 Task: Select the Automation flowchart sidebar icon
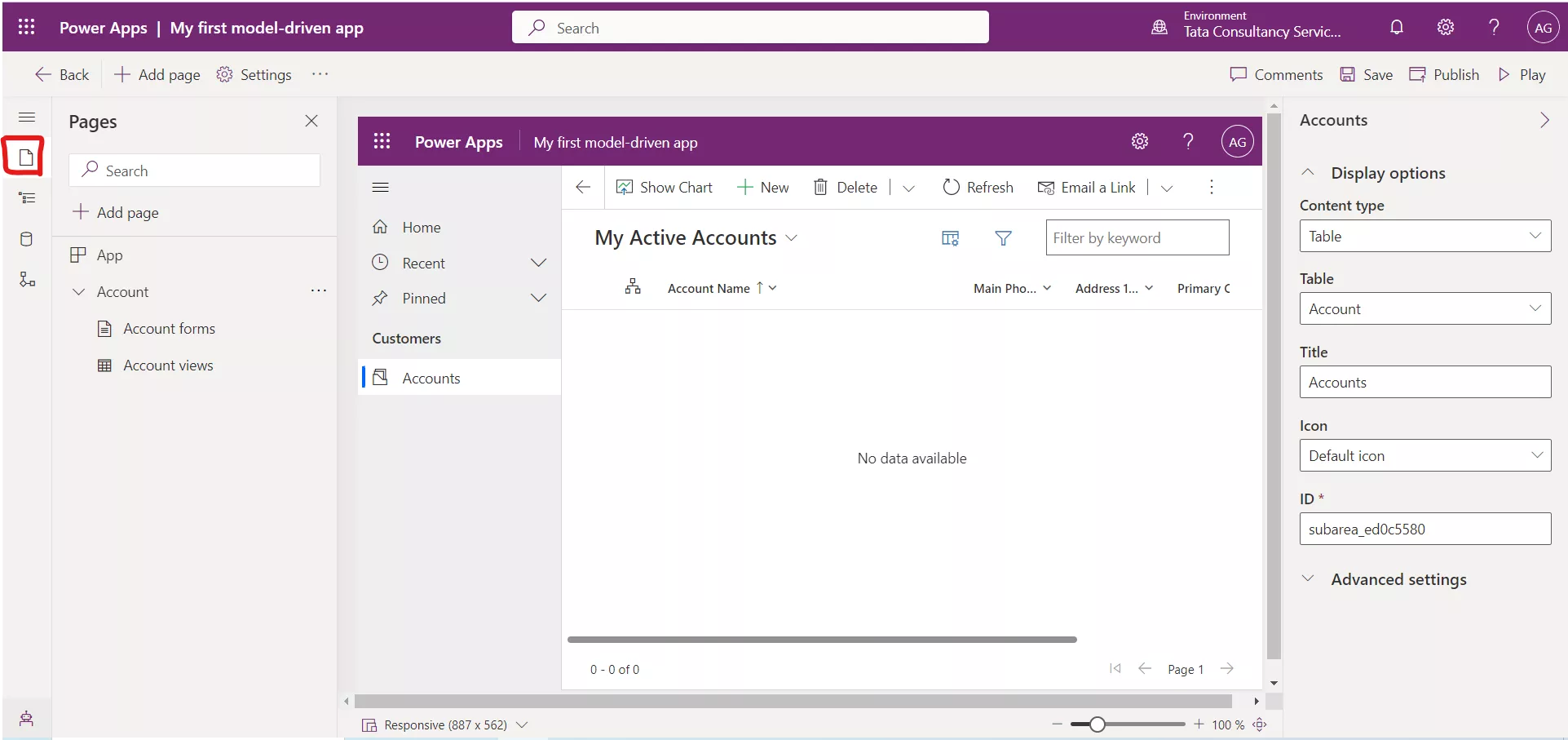tap(26, 279)
